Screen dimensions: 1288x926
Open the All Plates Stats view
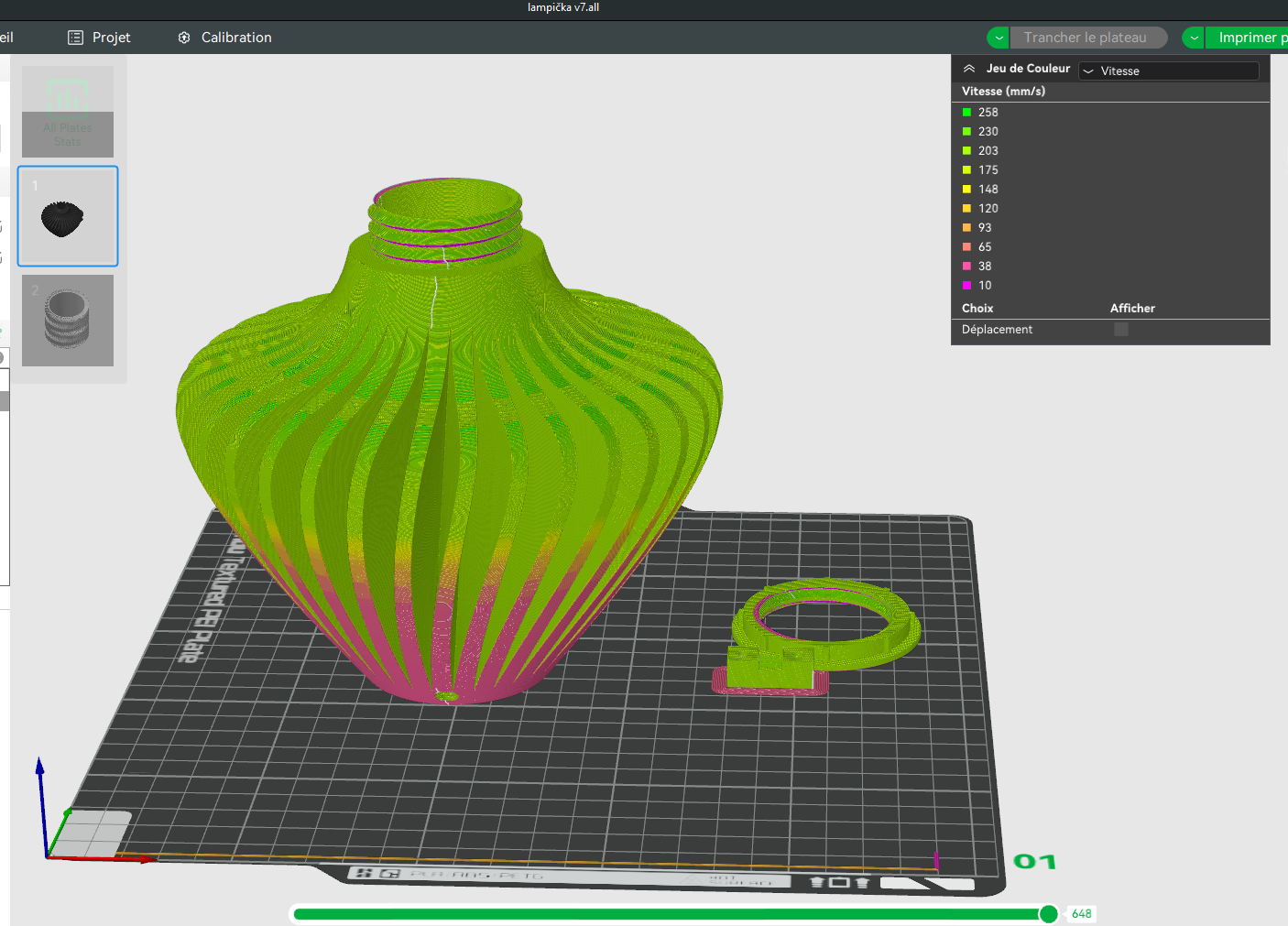tap(68, 111)
